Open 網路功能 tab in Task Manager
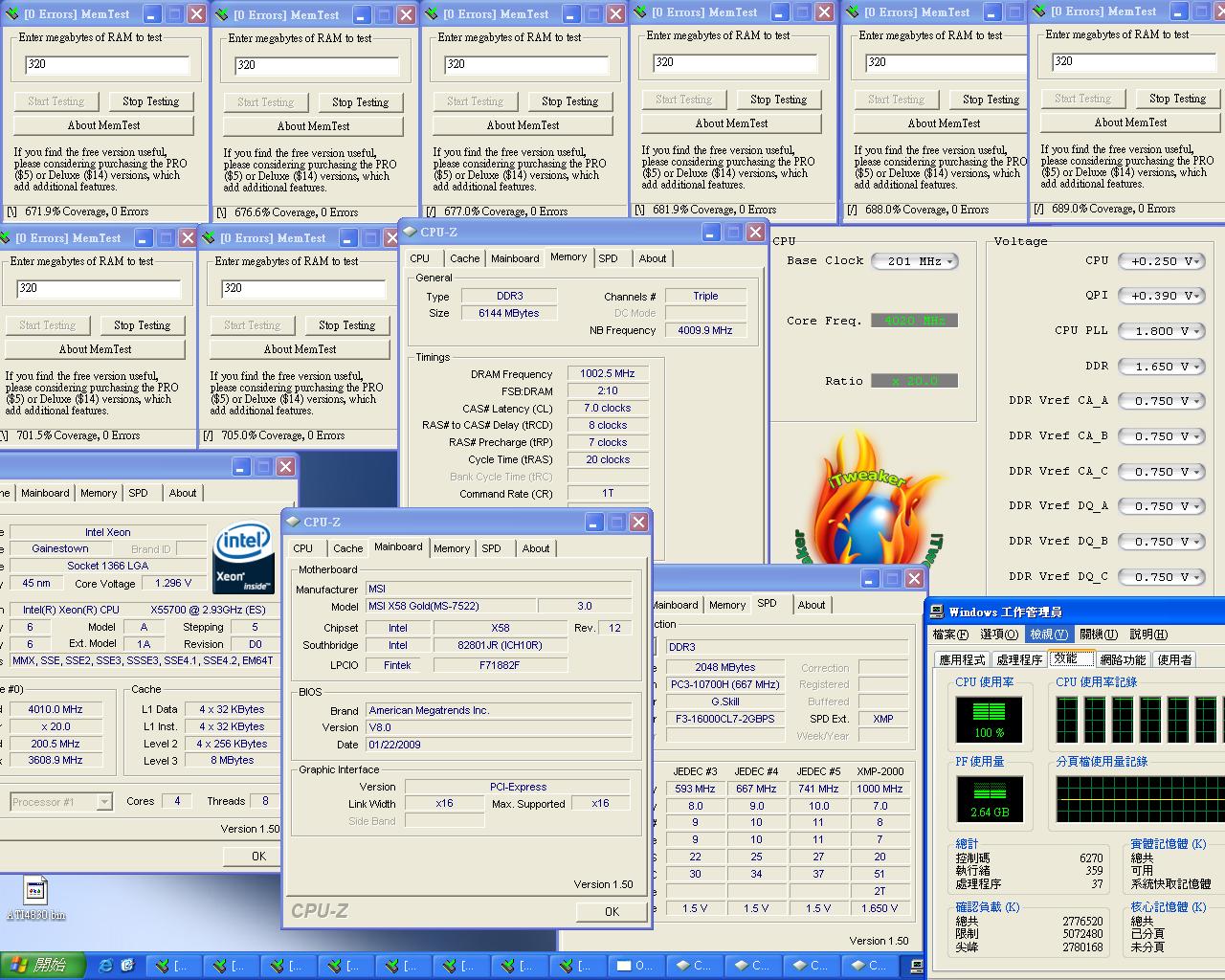 pos(1123,659)
